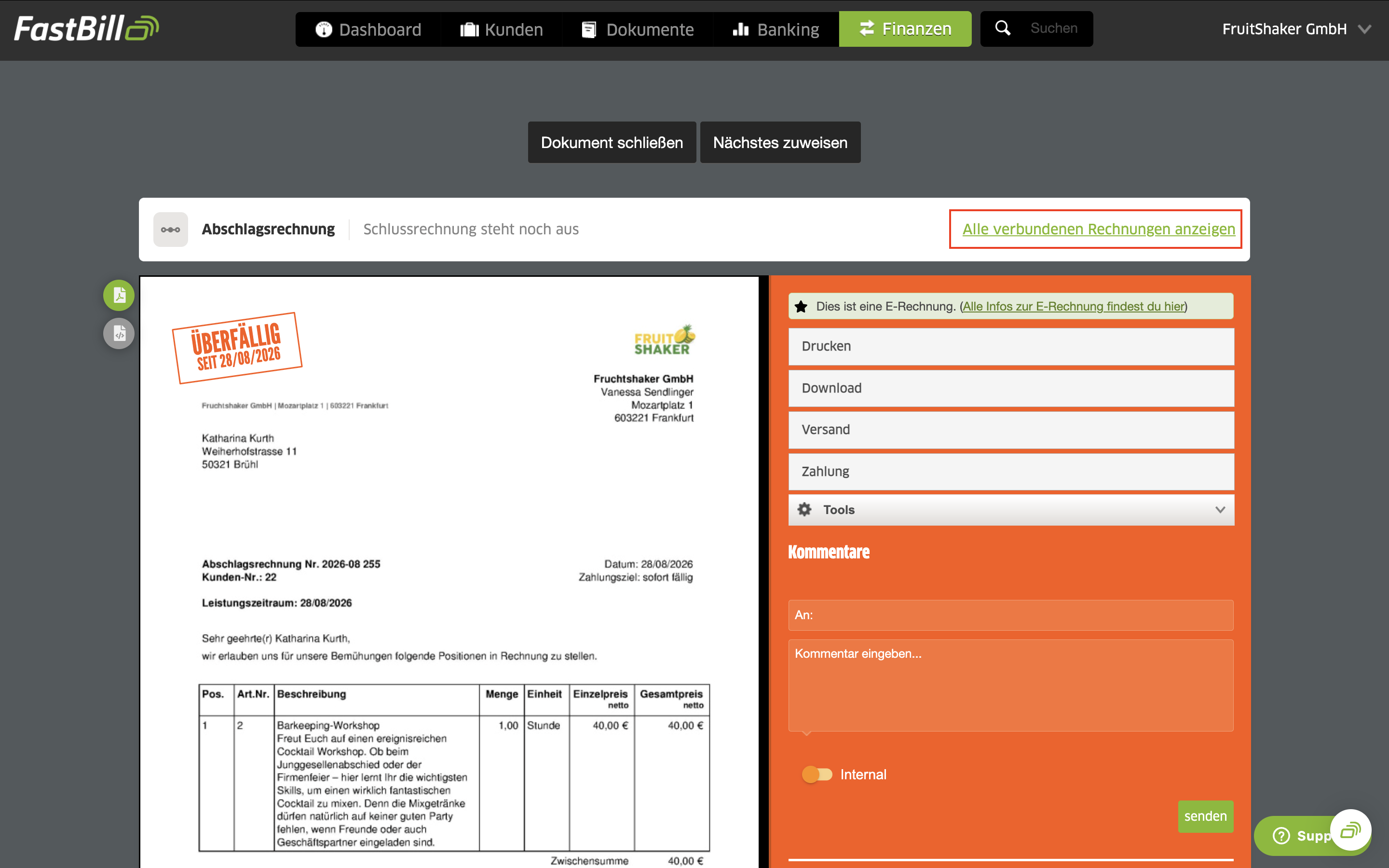Image resolution: width=1389 pixels, height=868 pixels.
Task: Click 'Weiherhofstrasse 11' address line
Action: [x=249, y=451]
